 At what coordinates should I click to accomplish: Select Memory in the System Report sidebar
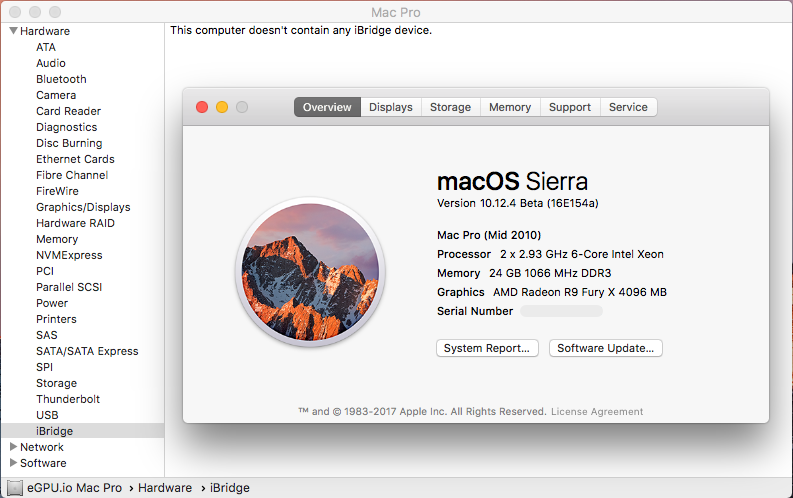point(57,239)
